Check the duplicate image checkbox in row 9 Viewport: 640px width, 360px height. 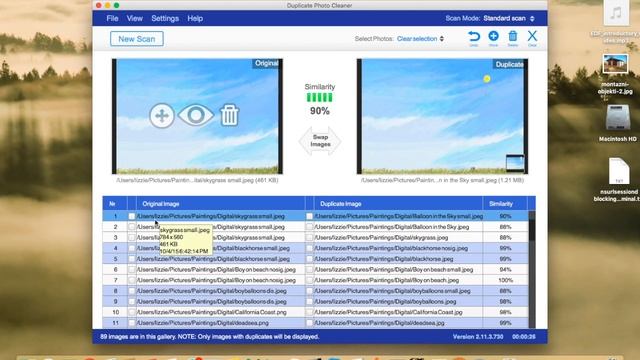coord(309,302)
